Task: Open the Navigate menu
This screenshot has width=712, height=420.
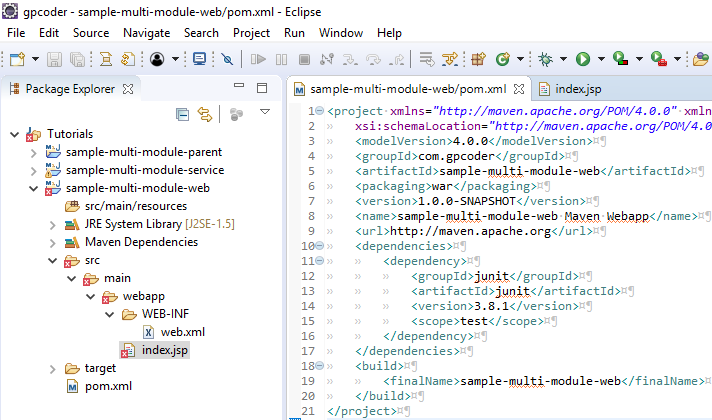Action: (x=146, y=33)
